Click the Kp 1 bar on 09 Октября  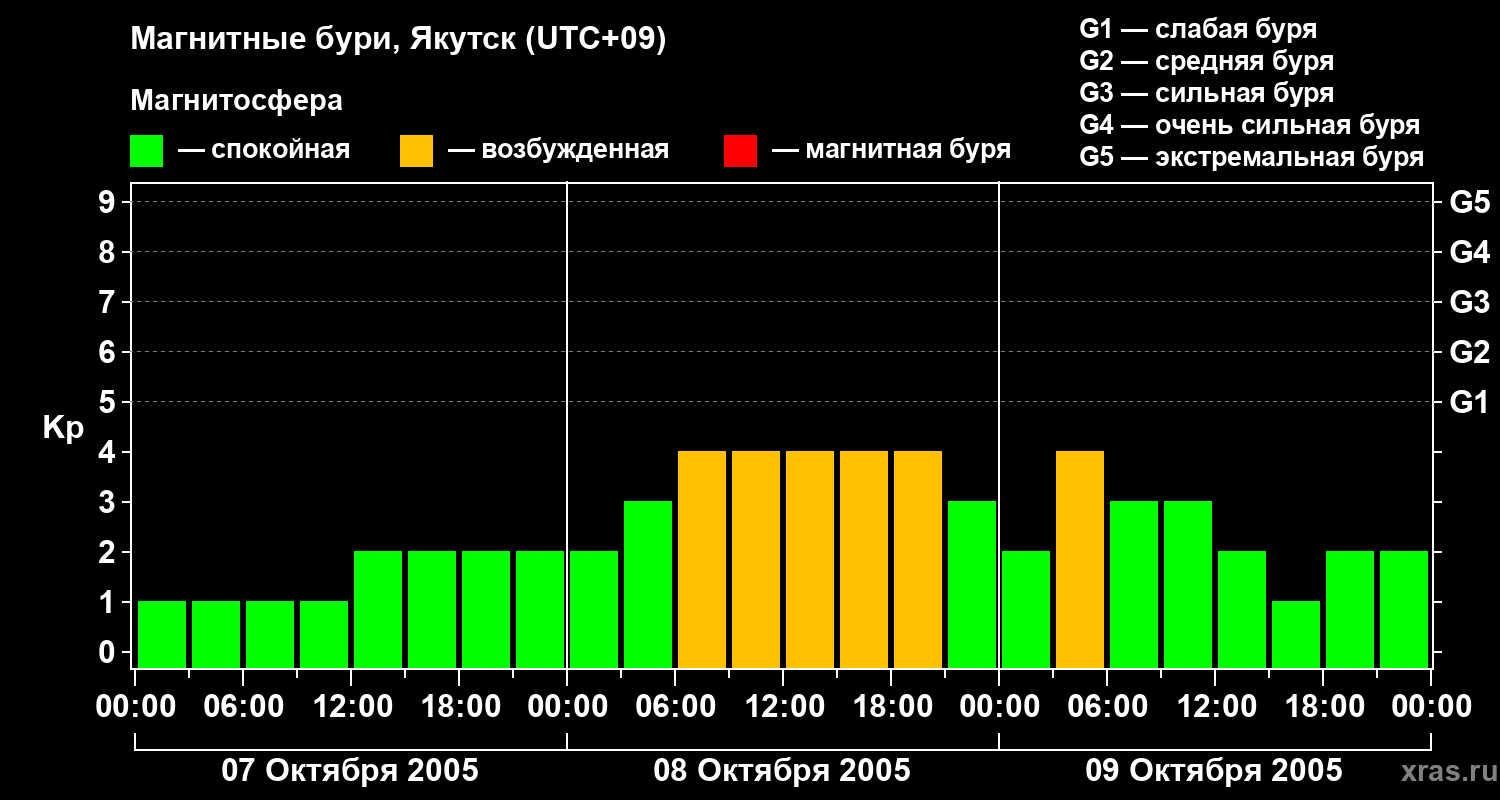pos(1296,634)
